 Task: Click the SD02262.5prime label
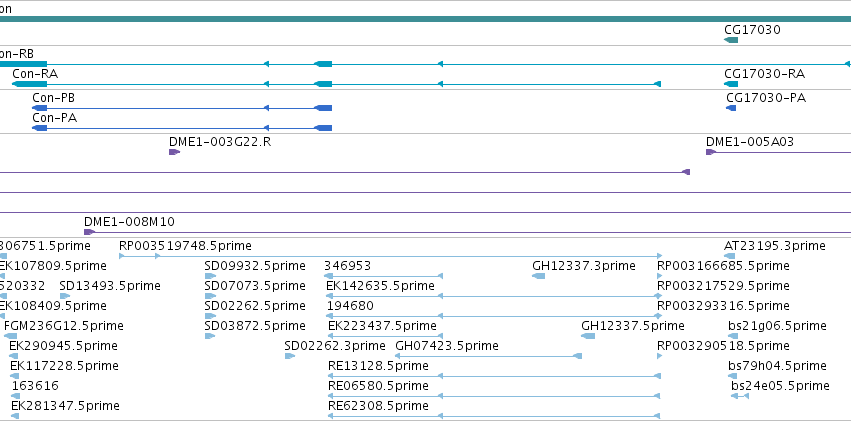[x=255, y=305]
